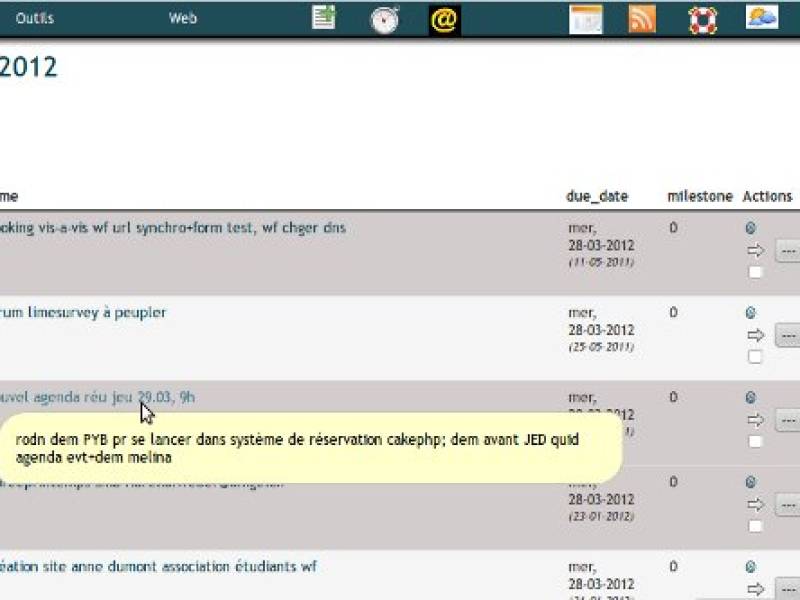The image size is (800, 600).
Task: Open the 'limesurvey à peupler' task link
Action: tap(83, 312)
